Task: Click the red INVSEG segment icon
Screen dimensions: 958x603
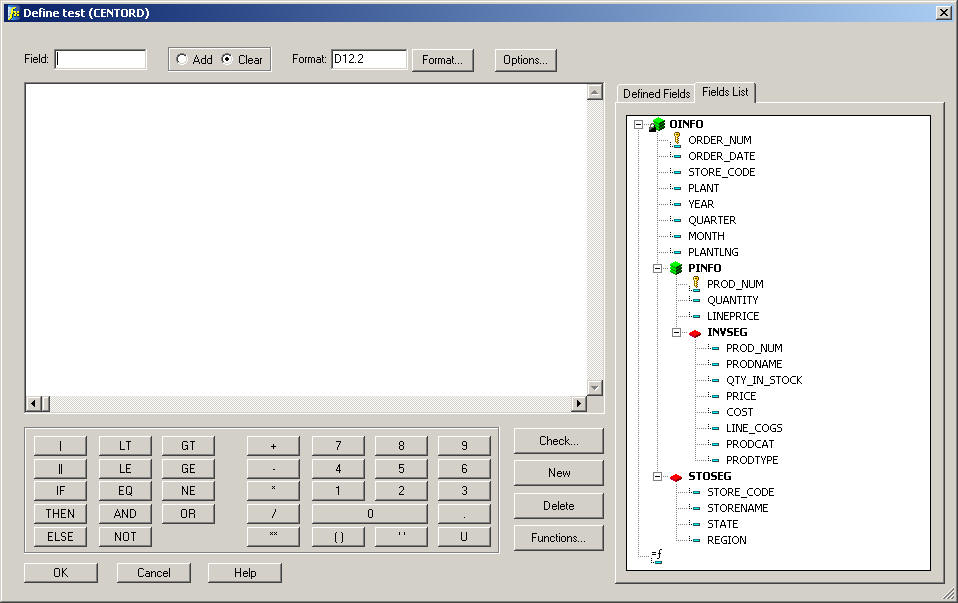Action: click(x=695, y=333)
